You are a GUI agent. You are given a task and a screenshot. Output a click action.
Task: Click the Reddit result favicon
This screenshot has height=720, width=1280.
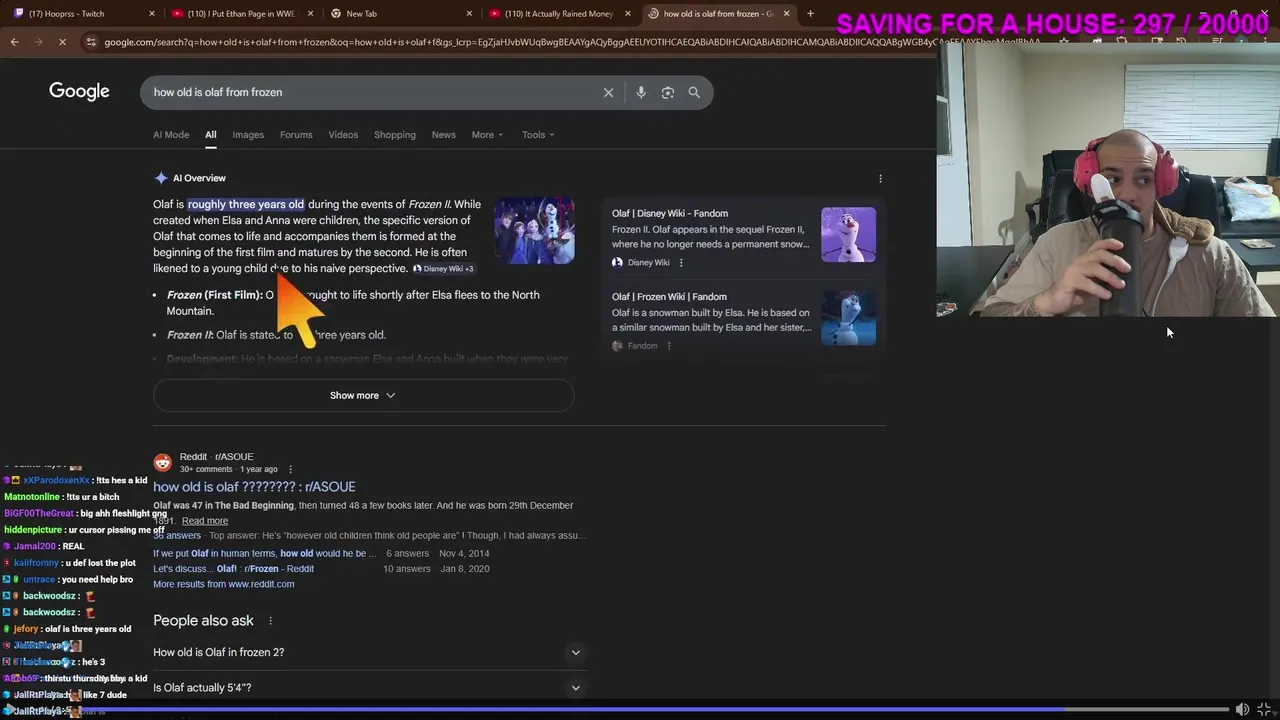pyautogui.click(x=162, y=463)
